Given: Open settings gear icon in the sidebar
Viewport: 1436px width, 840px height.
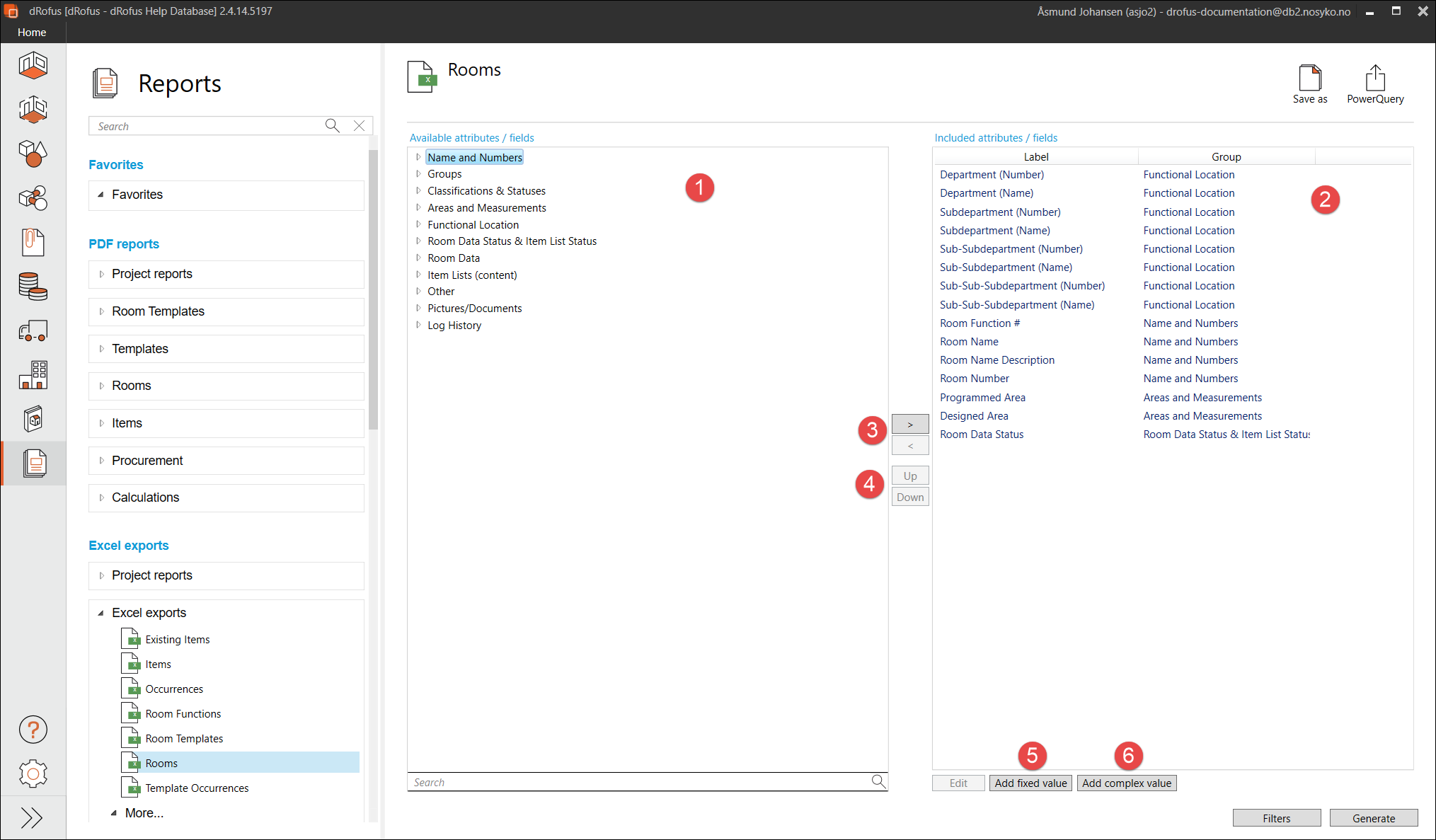Looking at the screenshot, I should (33, 773).
